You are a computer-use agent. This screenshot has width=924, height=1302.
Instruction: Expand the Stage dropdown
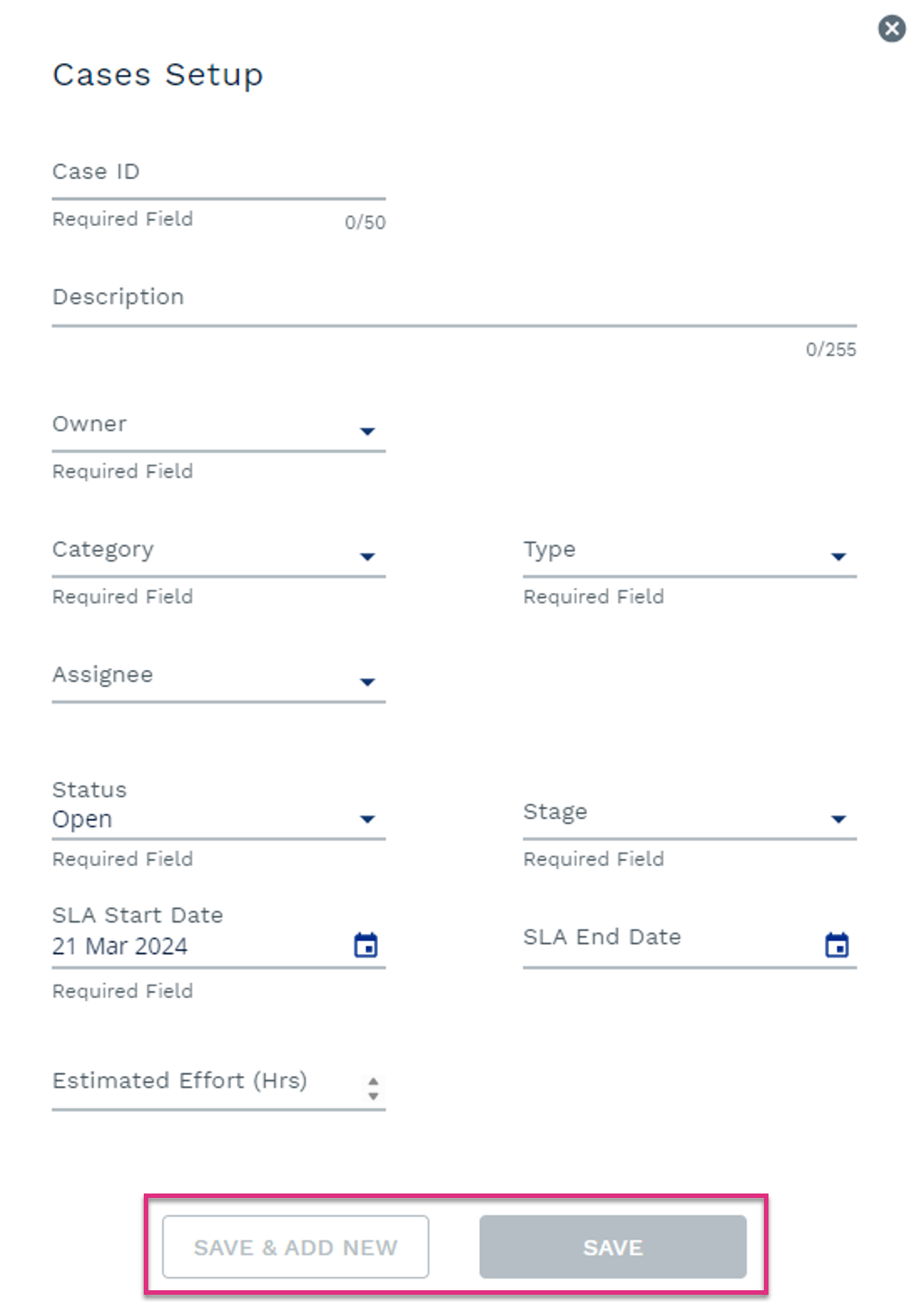(690, 815)
